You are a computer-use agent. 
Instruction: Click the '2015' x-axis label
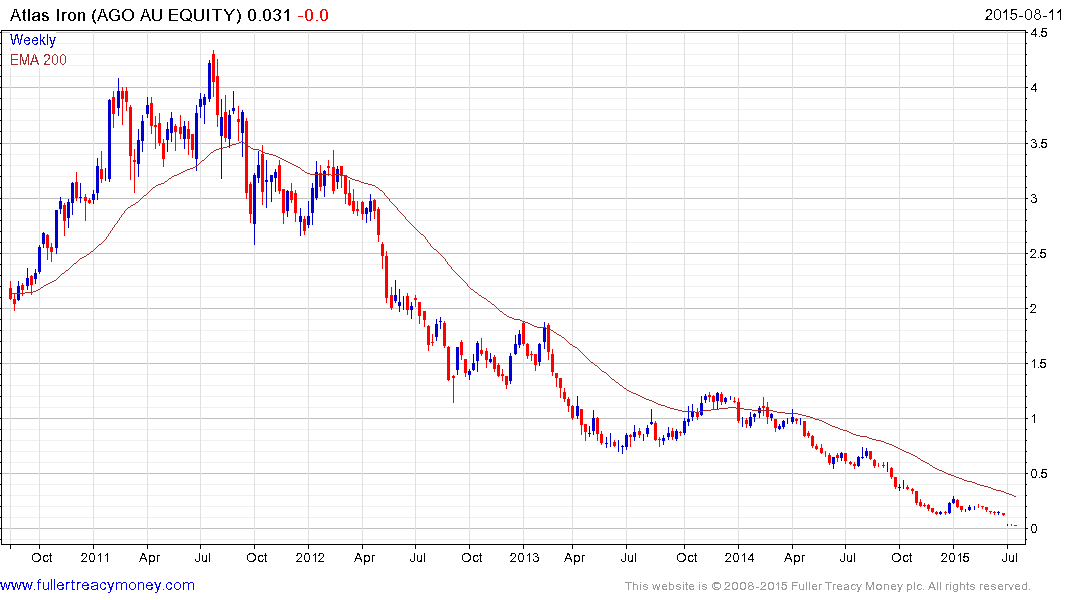[x=955, y=557]
